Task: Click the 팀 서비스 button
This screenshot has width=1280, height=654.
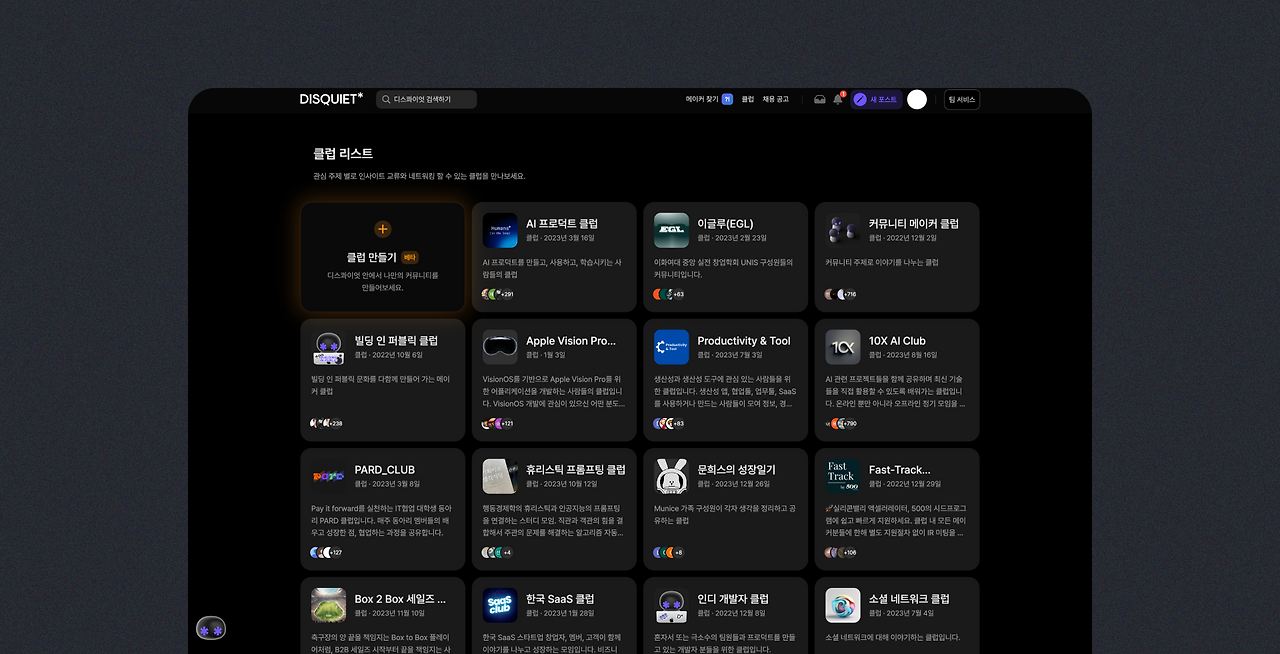Action: tap(962, 99)
